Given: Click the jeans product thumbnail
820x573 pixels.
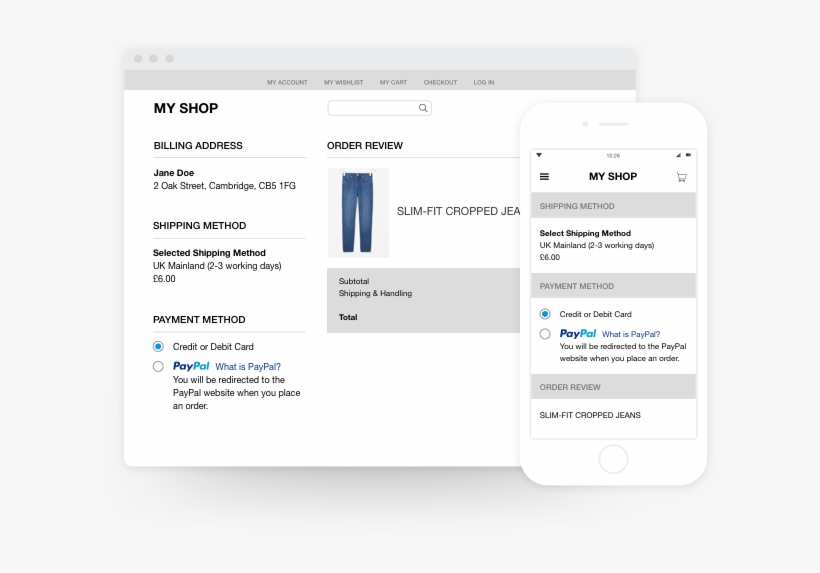Looking at the screenshot, I should point(358,213).
